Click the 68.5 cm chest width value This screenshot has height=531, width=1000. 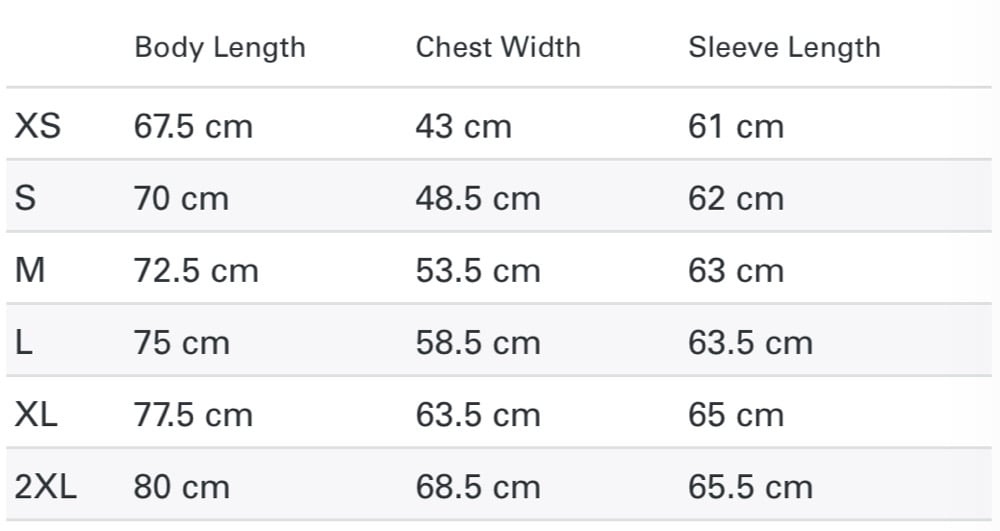[x=478, y=488]
